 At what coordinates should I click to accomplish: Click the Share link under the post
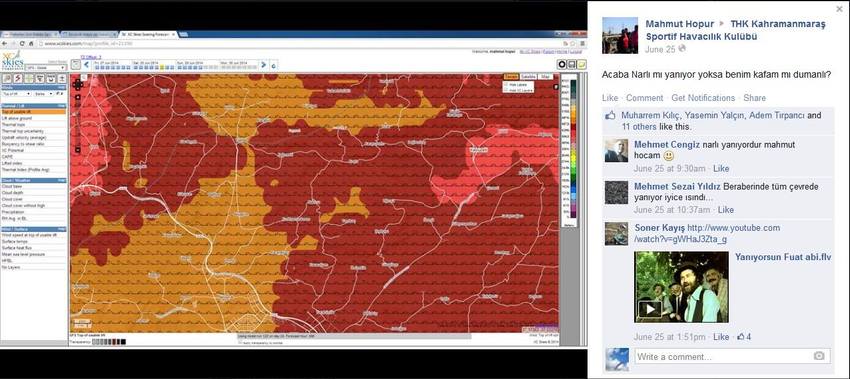755,98
